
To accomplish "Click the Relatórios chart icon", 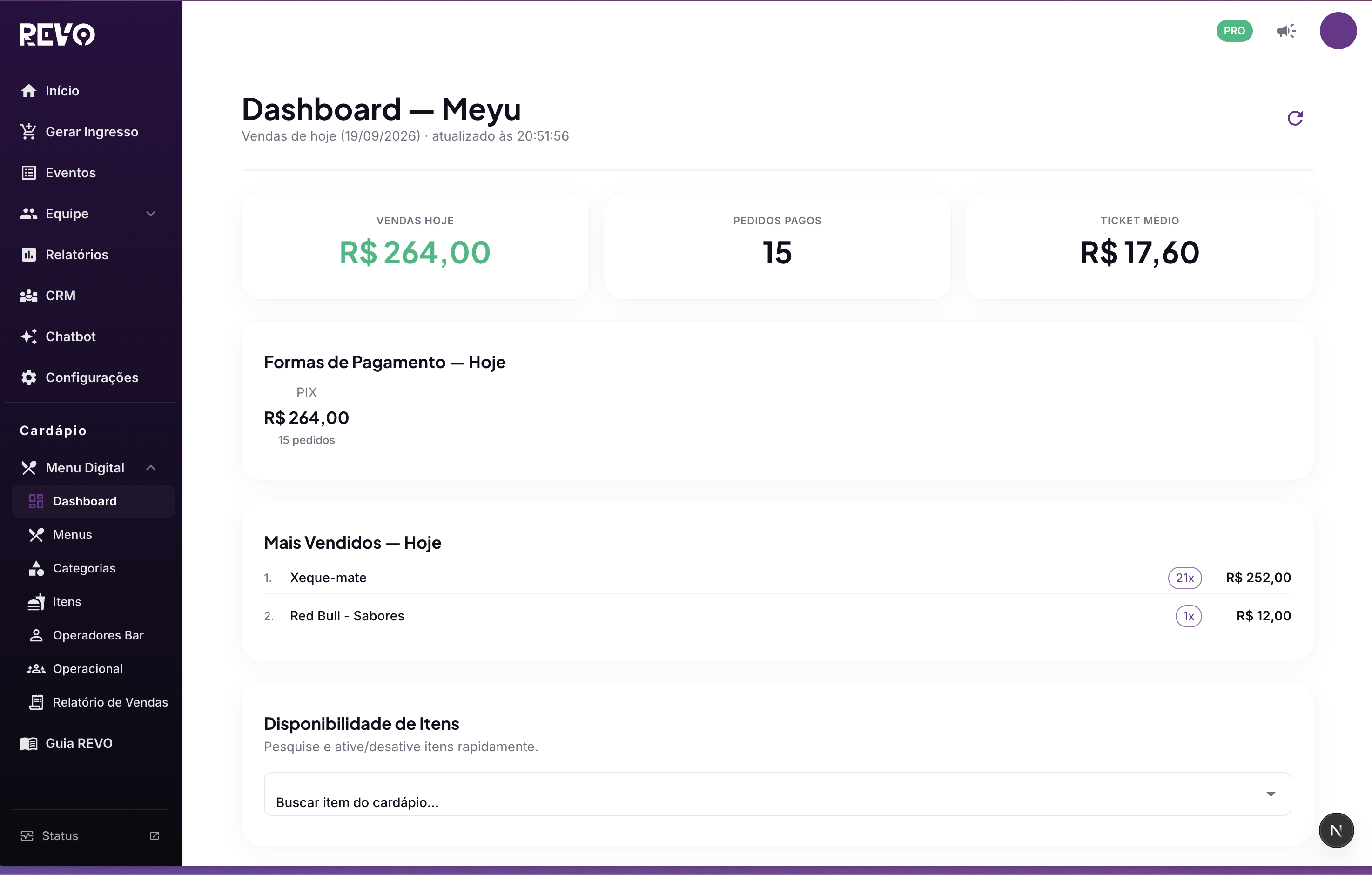I will [x=28, y=255].
